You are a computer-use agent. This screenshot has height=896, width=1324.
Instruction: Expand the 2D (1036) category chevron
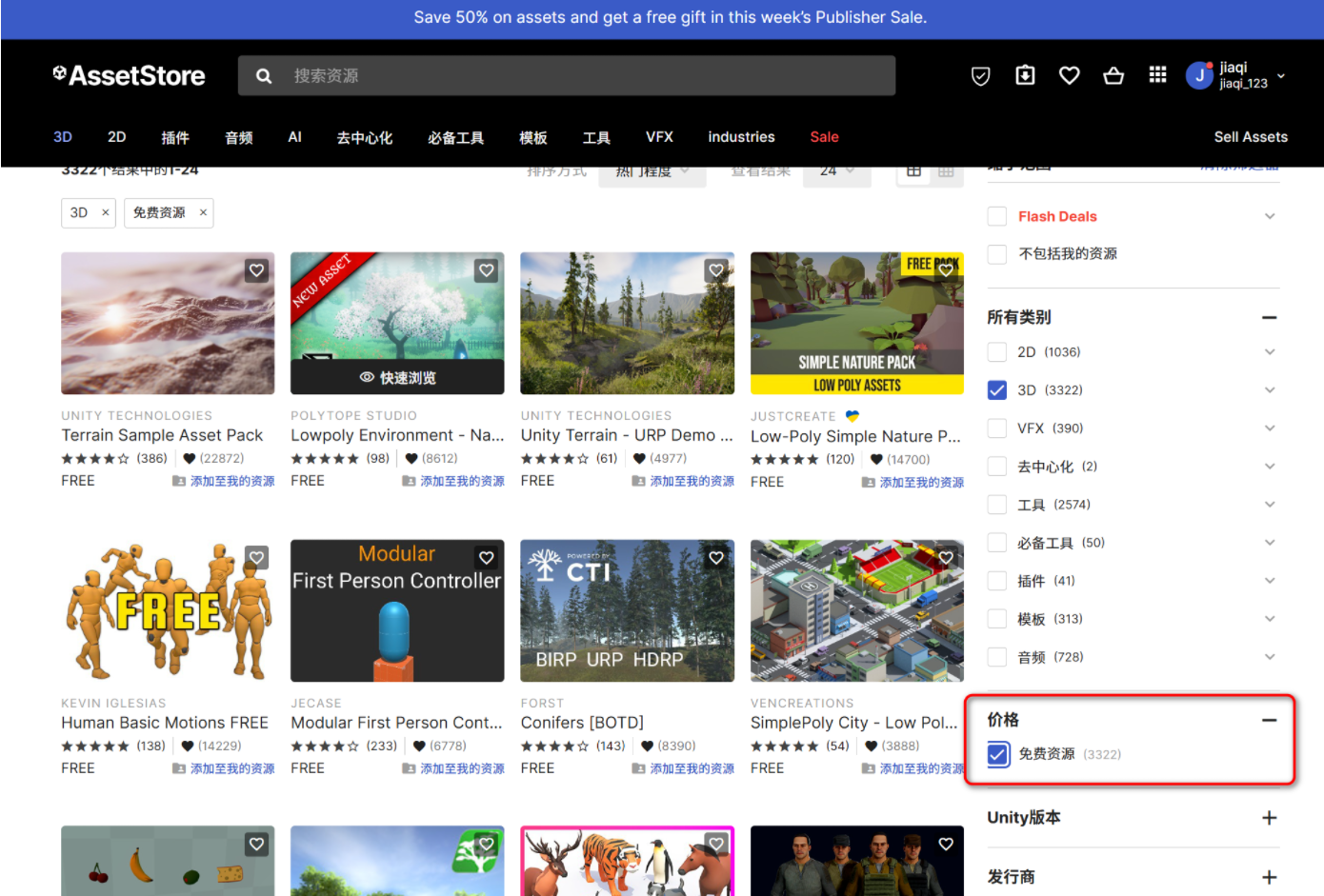coord(1270,351)
